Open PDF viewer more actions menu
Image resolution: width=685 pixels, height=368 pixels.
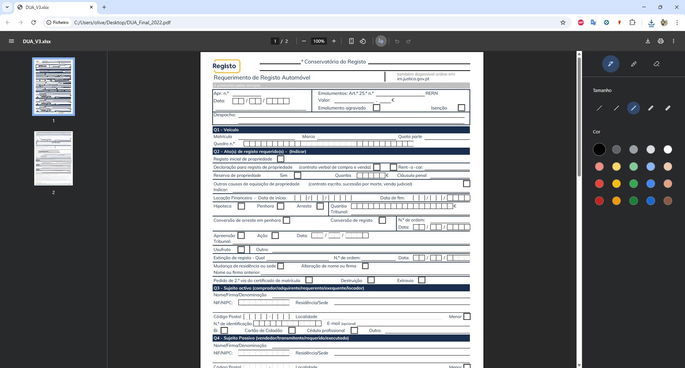673,41
